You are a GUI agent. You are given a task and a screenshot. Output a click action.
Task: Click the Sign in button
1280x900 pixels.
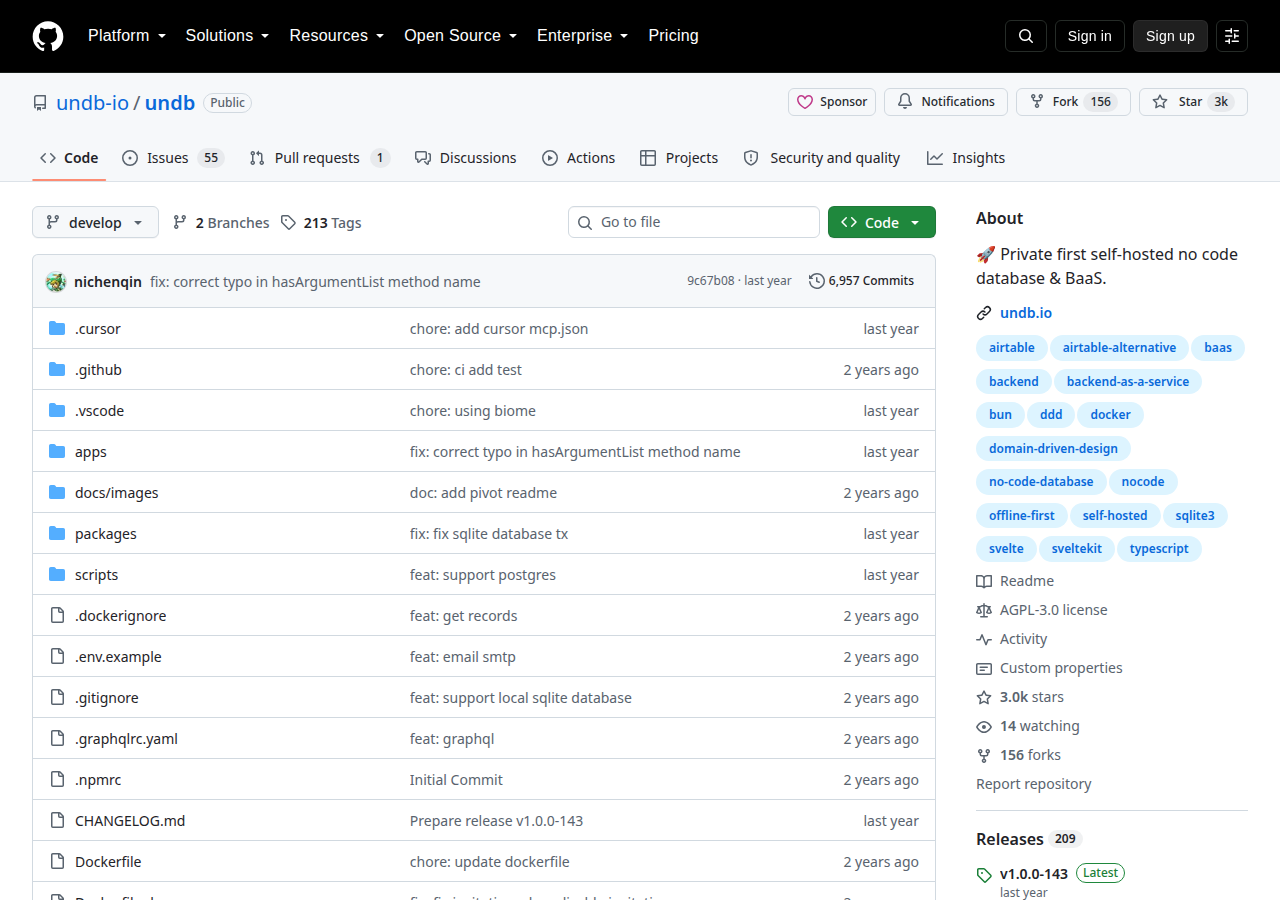pyautogui.click(x=1089, y=36)
